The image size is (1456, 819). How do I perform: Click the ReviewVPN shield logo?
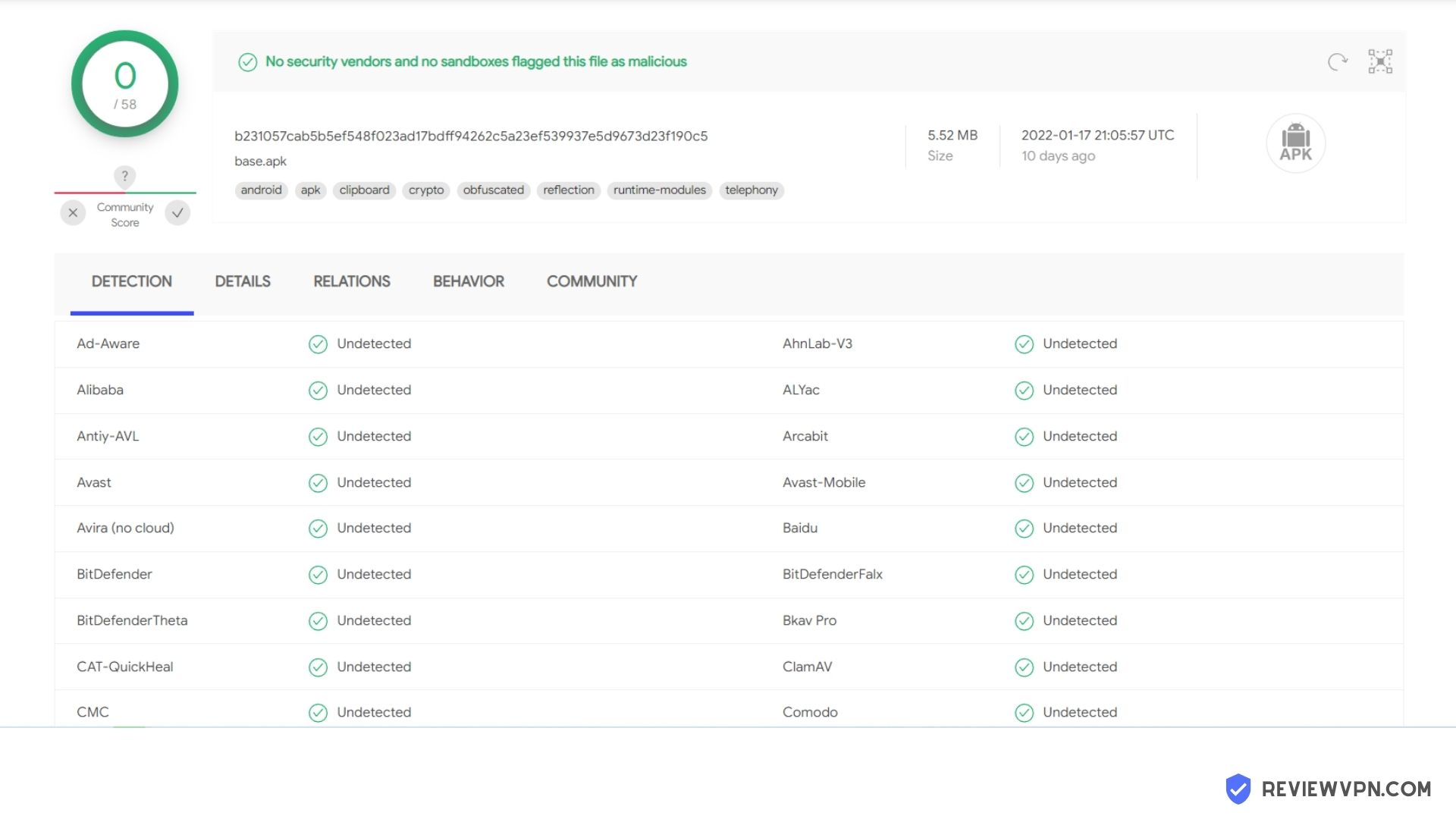[x=1238, y=789]
